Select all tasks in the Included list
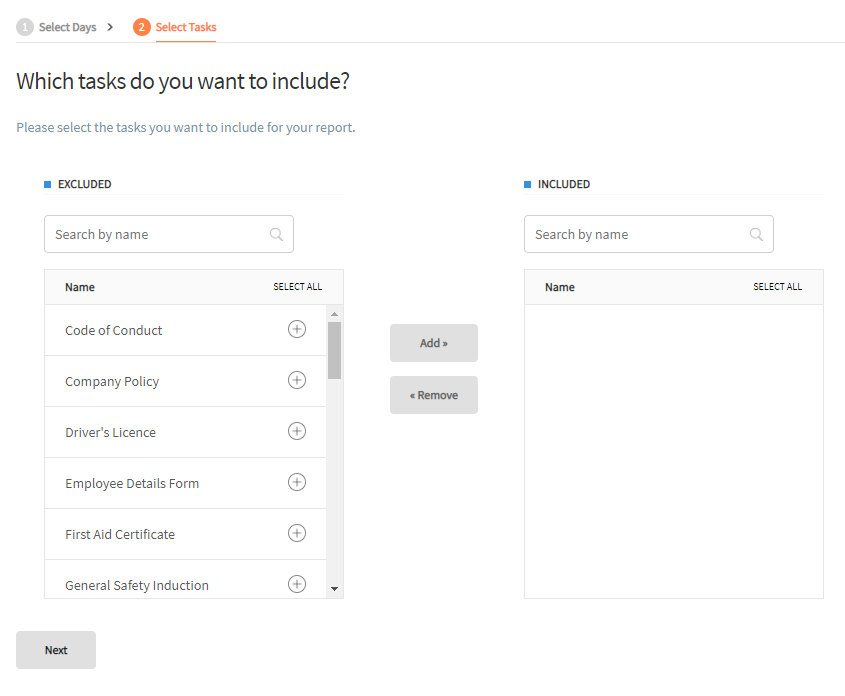This screenshot has width=845, height=696. click(x=777, y=287)
